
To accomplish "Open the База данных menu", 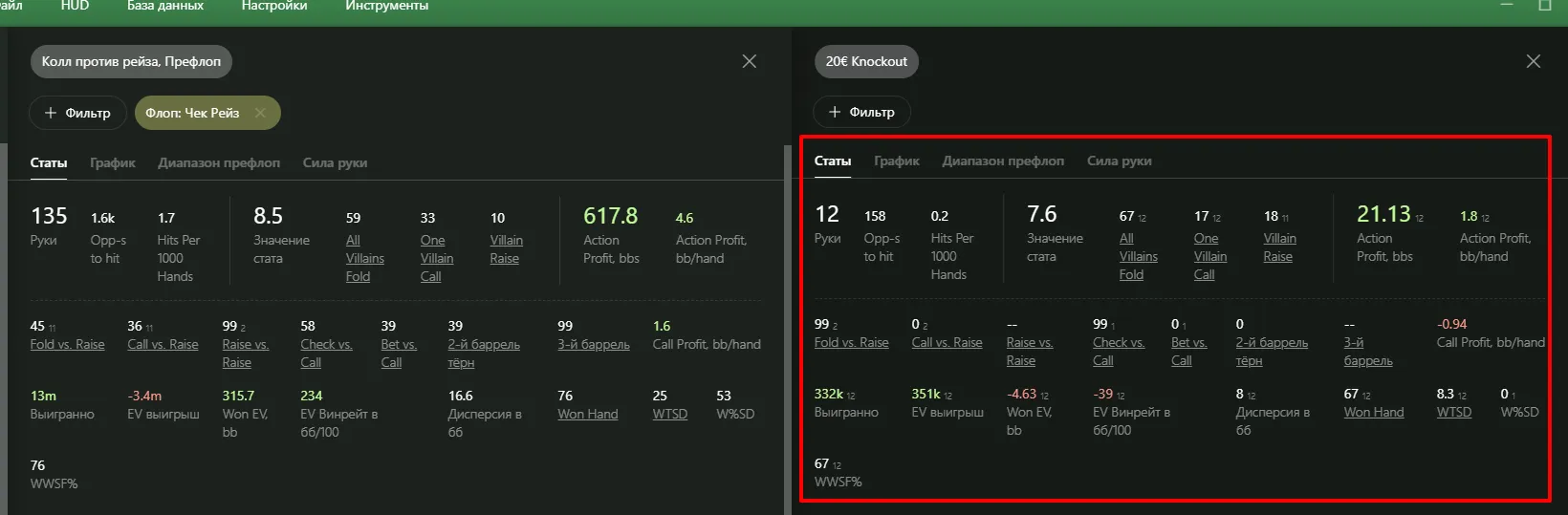I will (x=165, y=6).
